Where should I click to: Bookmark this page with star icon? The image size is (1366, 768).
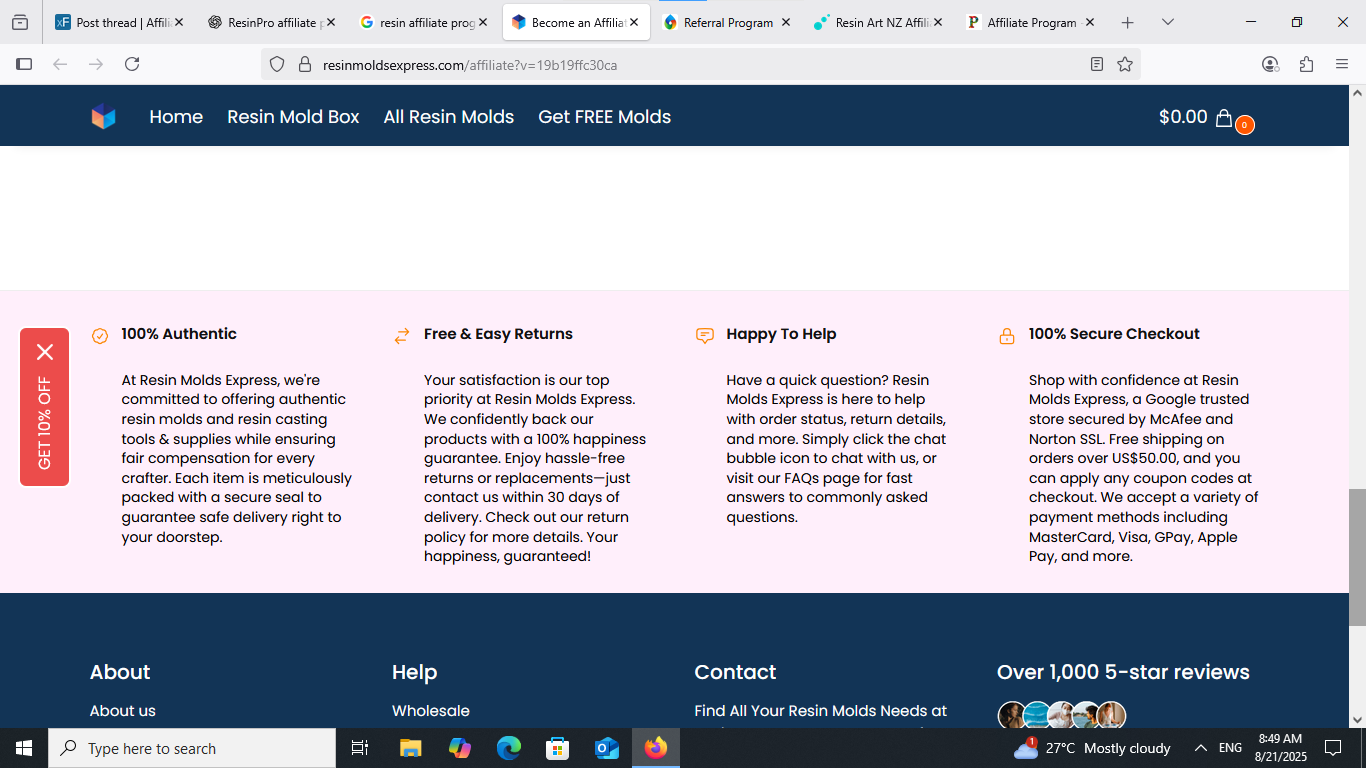pyautogui.click(x=1125, y=64)
